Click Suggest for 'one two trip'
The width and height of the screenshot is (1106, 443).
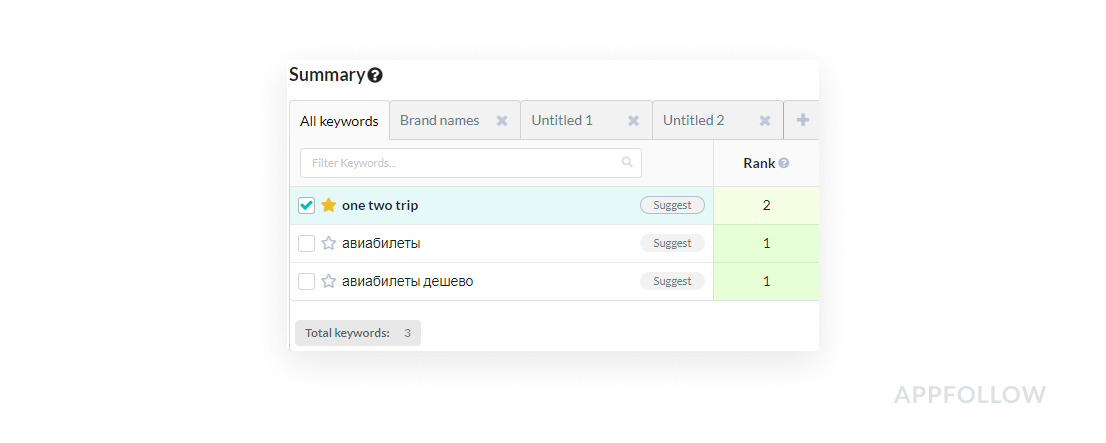pos(672,205)
